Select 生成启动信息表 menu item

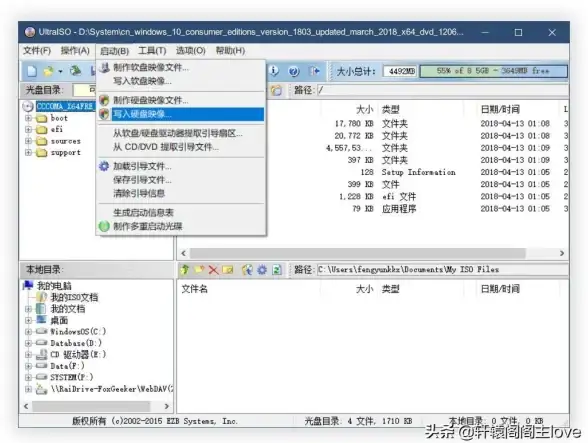pos(181,213)
